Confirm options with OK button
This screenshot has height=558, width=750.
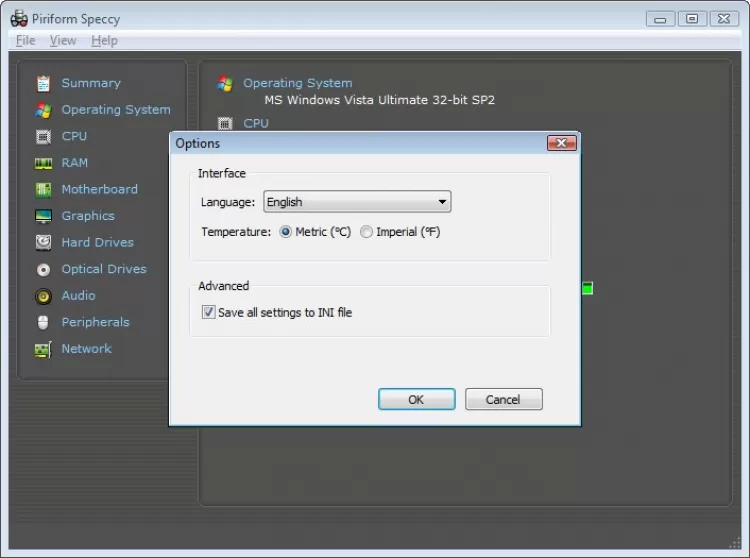tap(417, 399)
